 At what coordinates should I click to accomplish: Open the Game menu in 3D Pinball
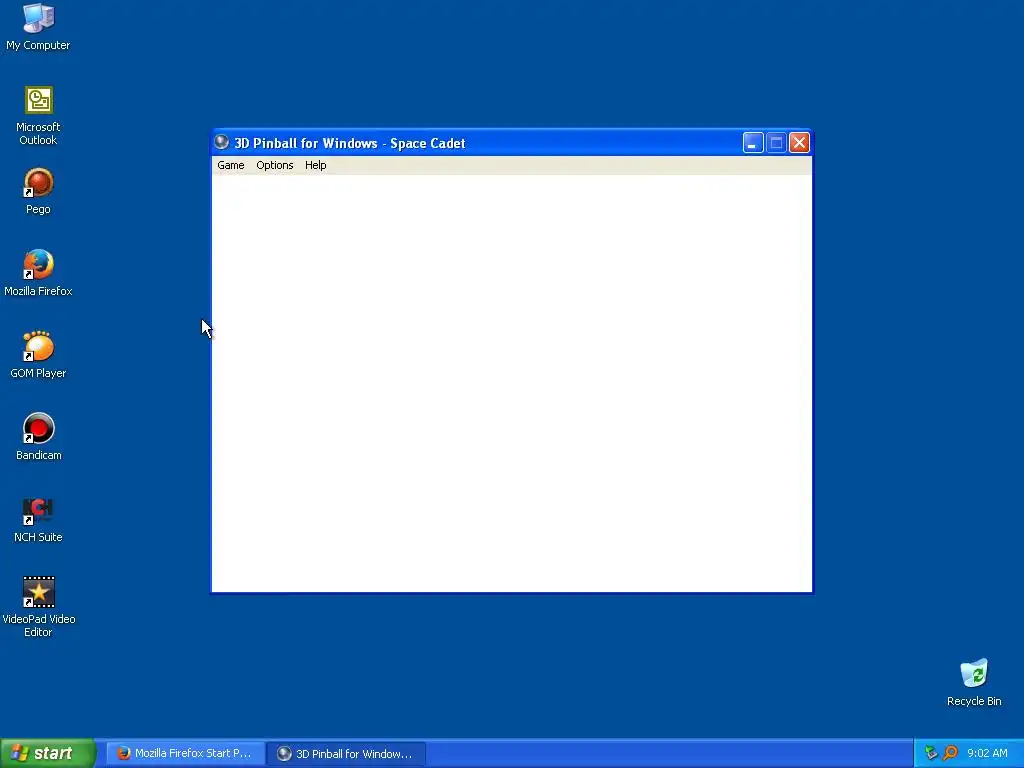(x=231, y=165)
